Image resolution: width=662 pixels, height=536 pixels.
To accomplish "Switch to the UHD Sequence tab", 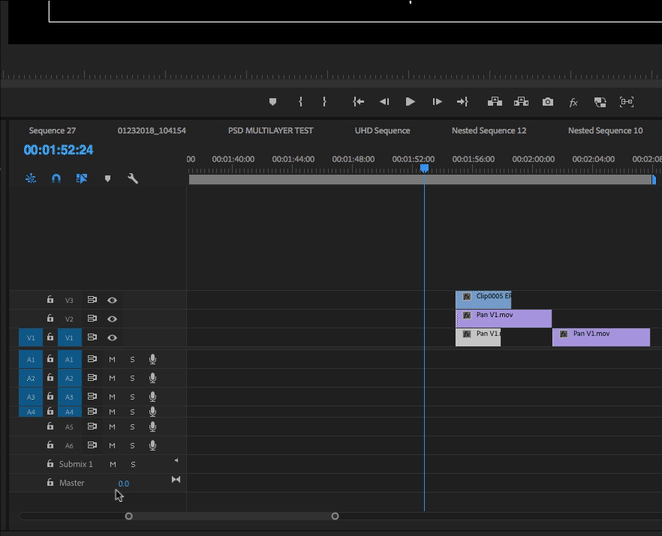I will 382,131.
